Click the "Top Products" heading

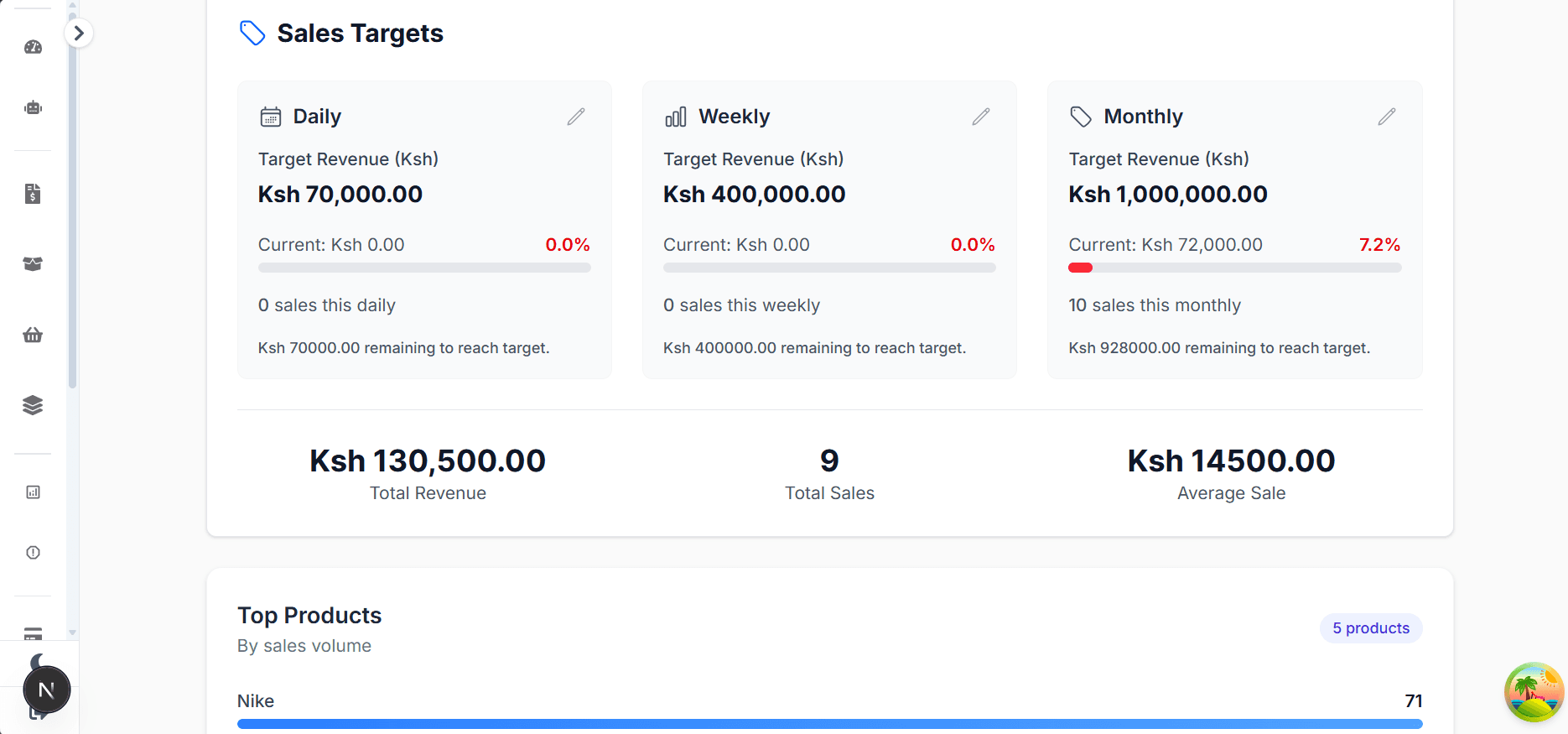[x=309, y=616]
